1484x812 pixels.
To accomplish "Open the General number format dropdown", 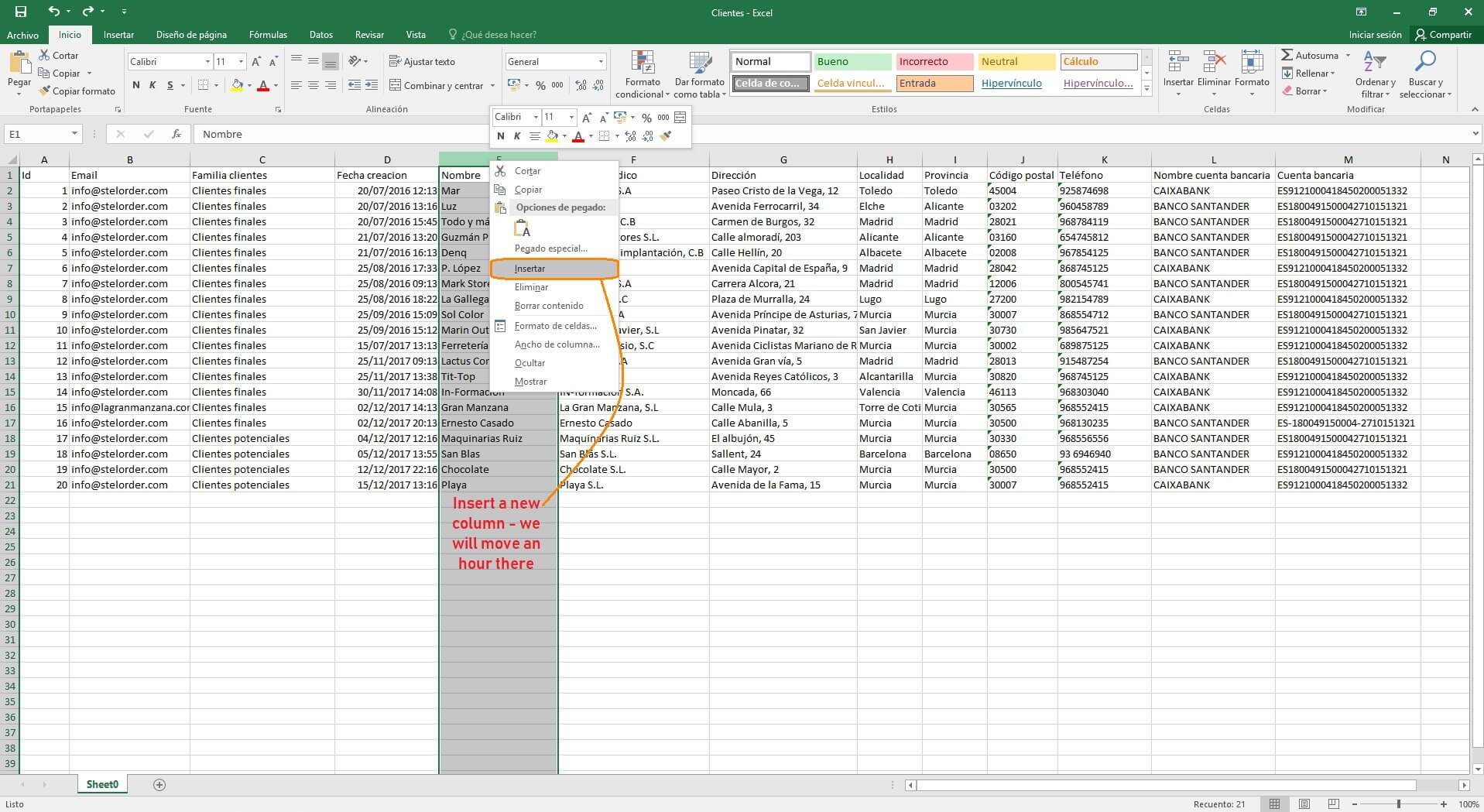I will click(601, 62).
